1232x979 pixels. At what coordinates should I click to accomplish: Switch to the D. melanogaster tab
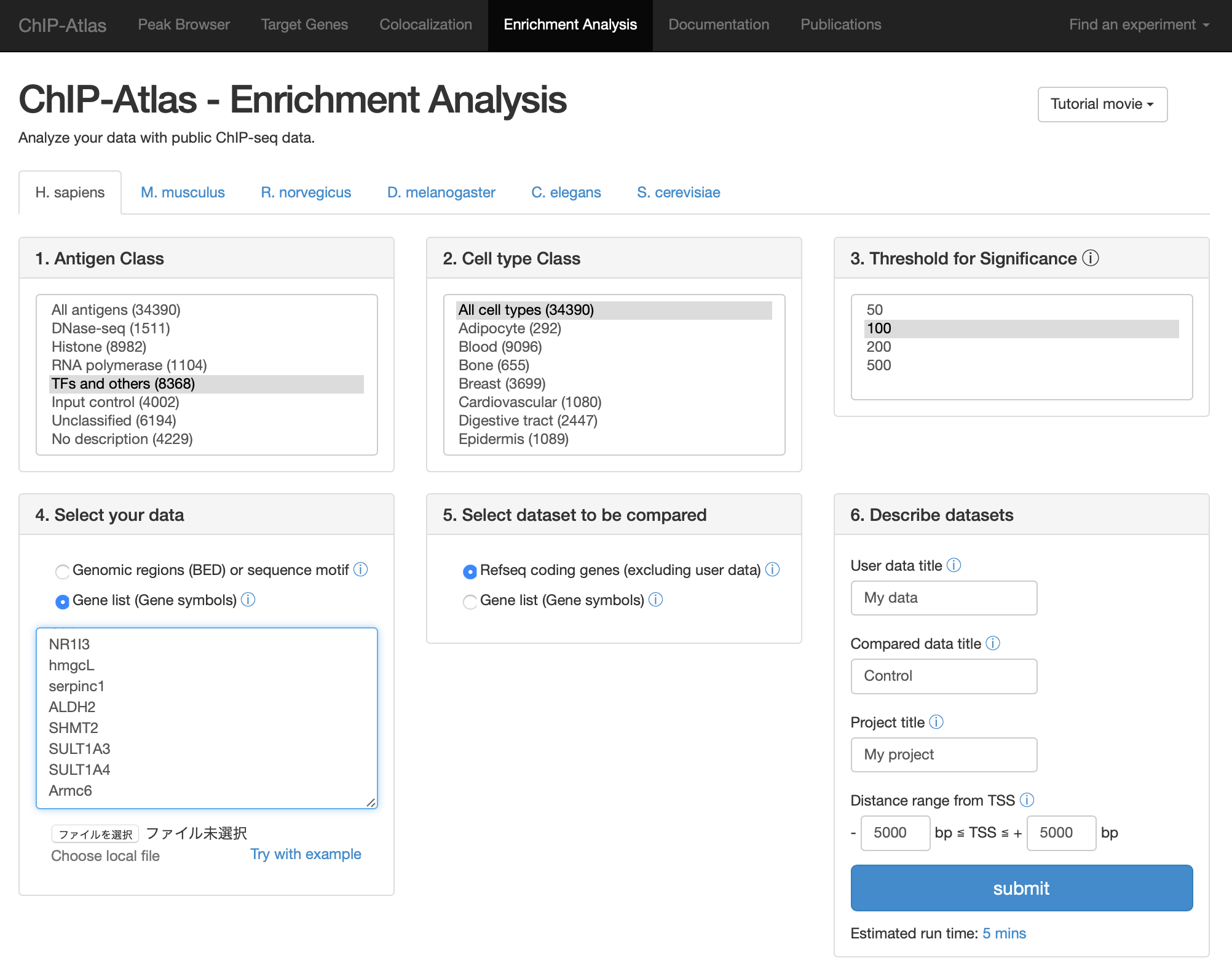pos(441,192)
